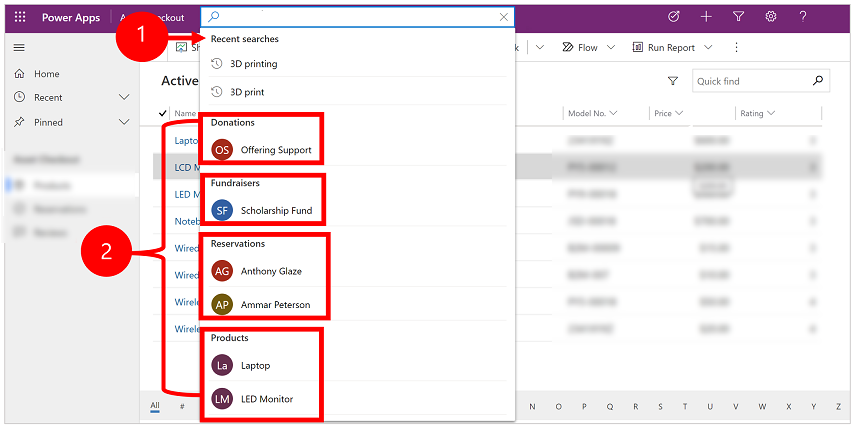The image size is (857, 428).
Task: Click the Power Apps brand title
Action: point(71,17)
